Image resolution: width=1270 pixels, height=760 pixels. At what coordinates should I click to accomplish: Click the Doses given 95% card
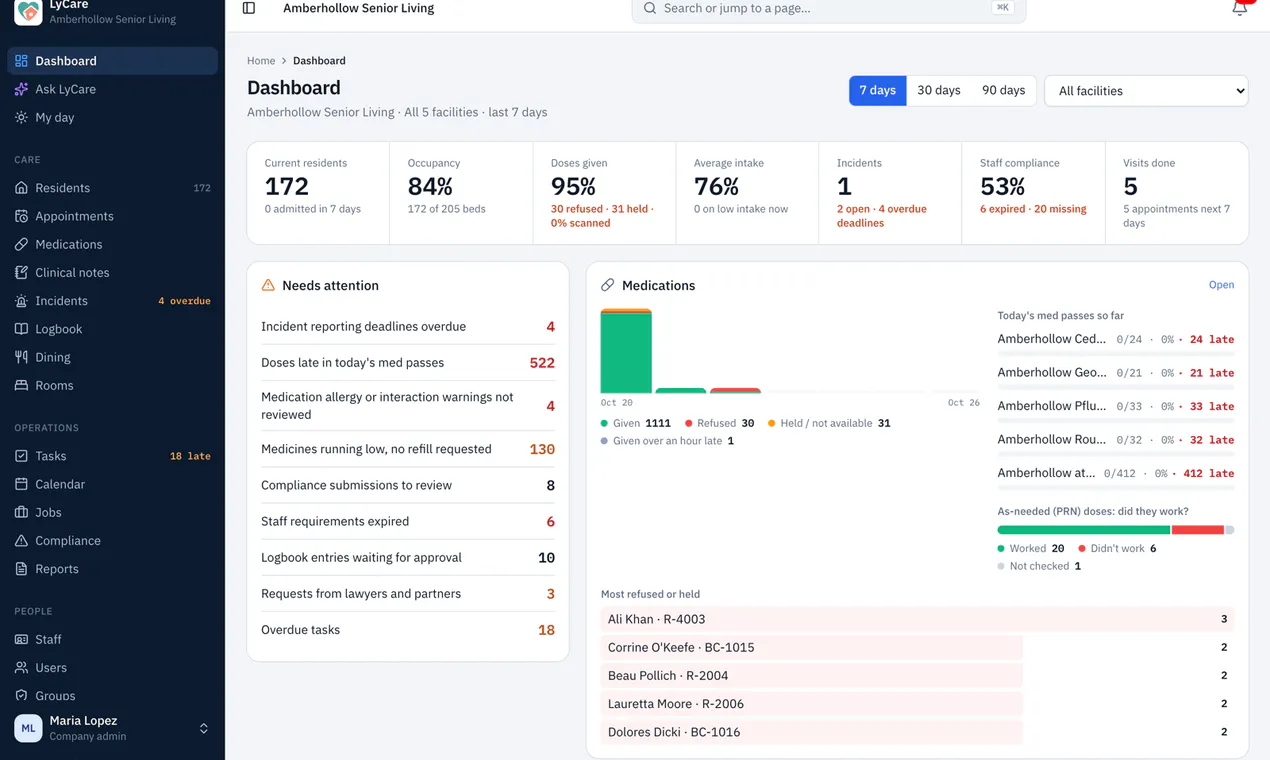click(x=604, y=193)
